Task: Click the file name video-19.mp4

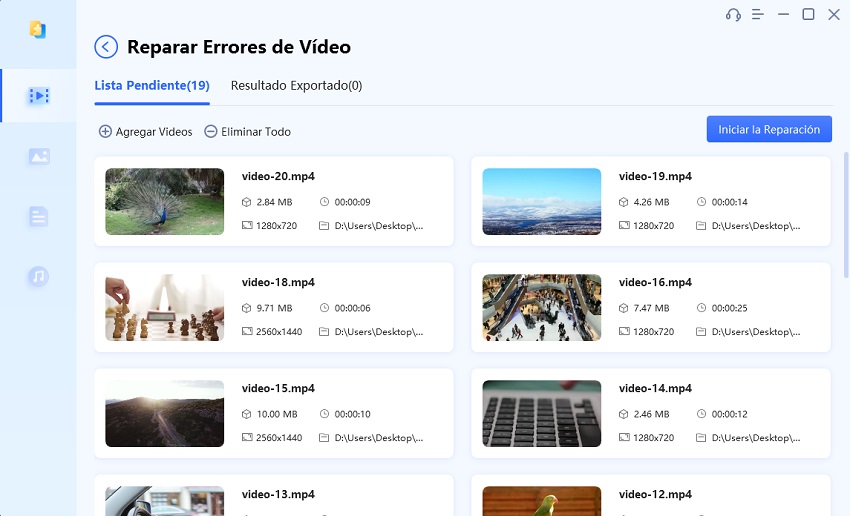Action: coord(655,176)
